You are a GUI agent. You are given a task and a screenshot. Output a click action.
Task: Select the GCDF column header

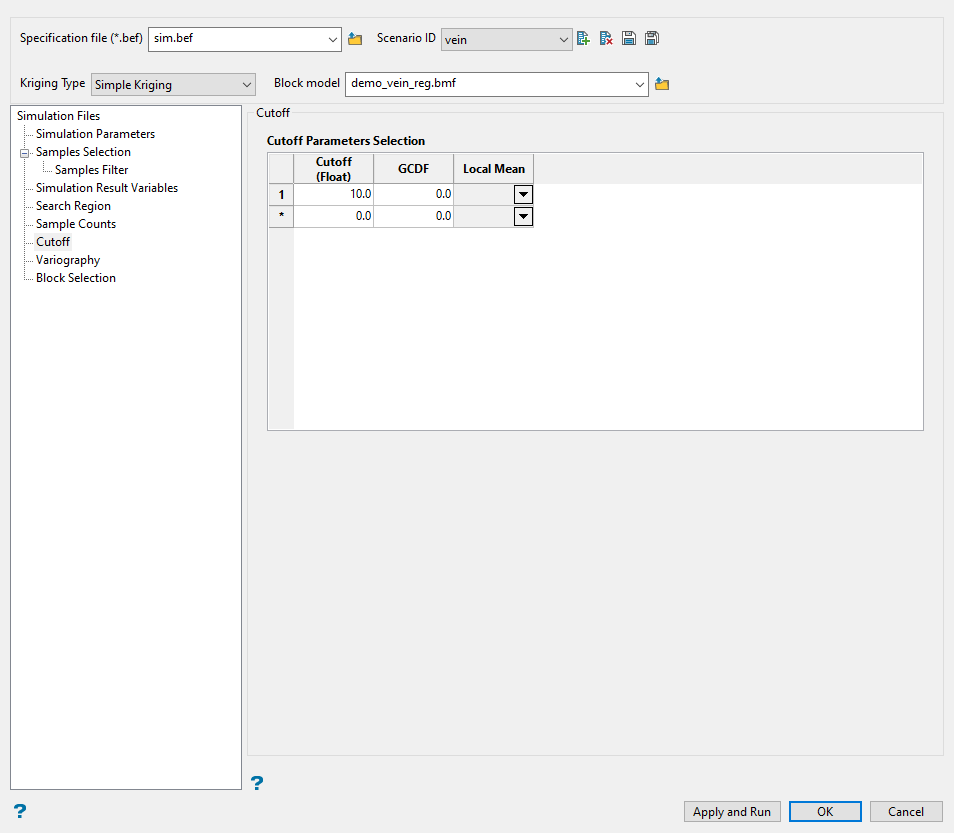pos(413,169)
